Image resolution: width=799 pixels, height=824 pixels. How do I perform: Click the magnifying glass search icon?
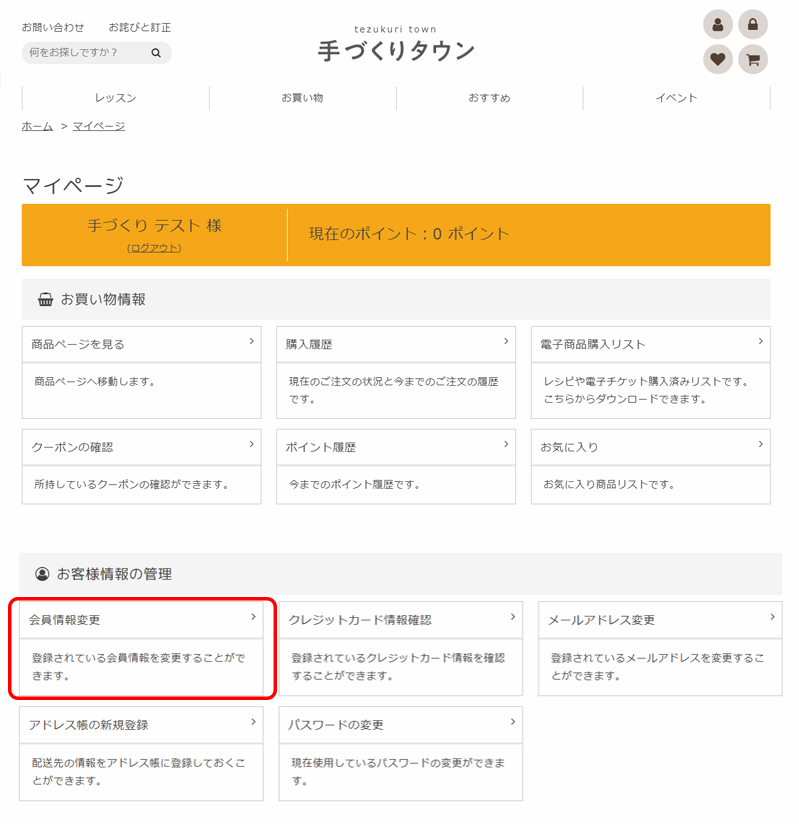(156, 53)
